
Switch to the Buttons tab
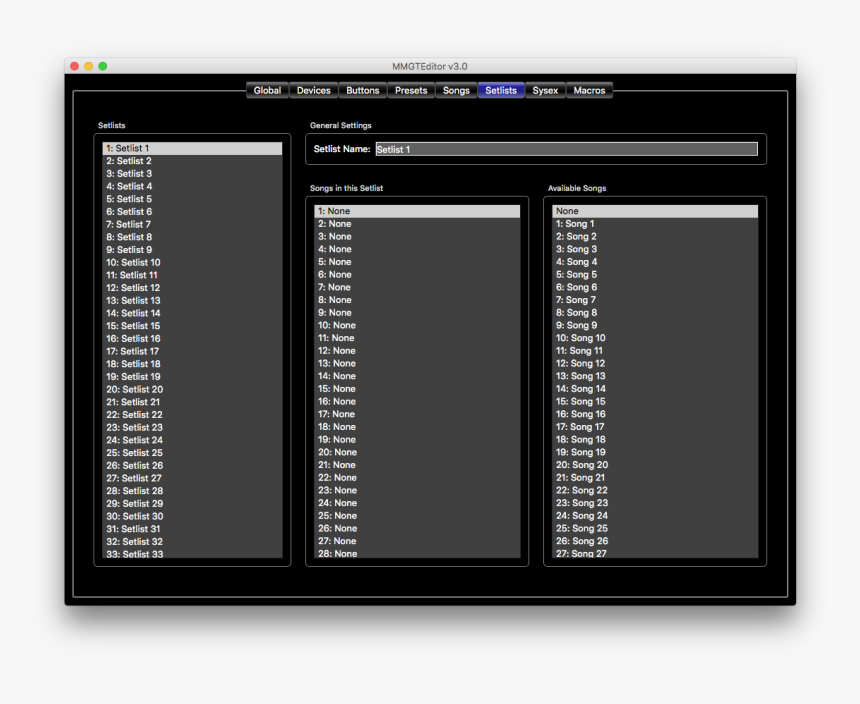point(362,90)
